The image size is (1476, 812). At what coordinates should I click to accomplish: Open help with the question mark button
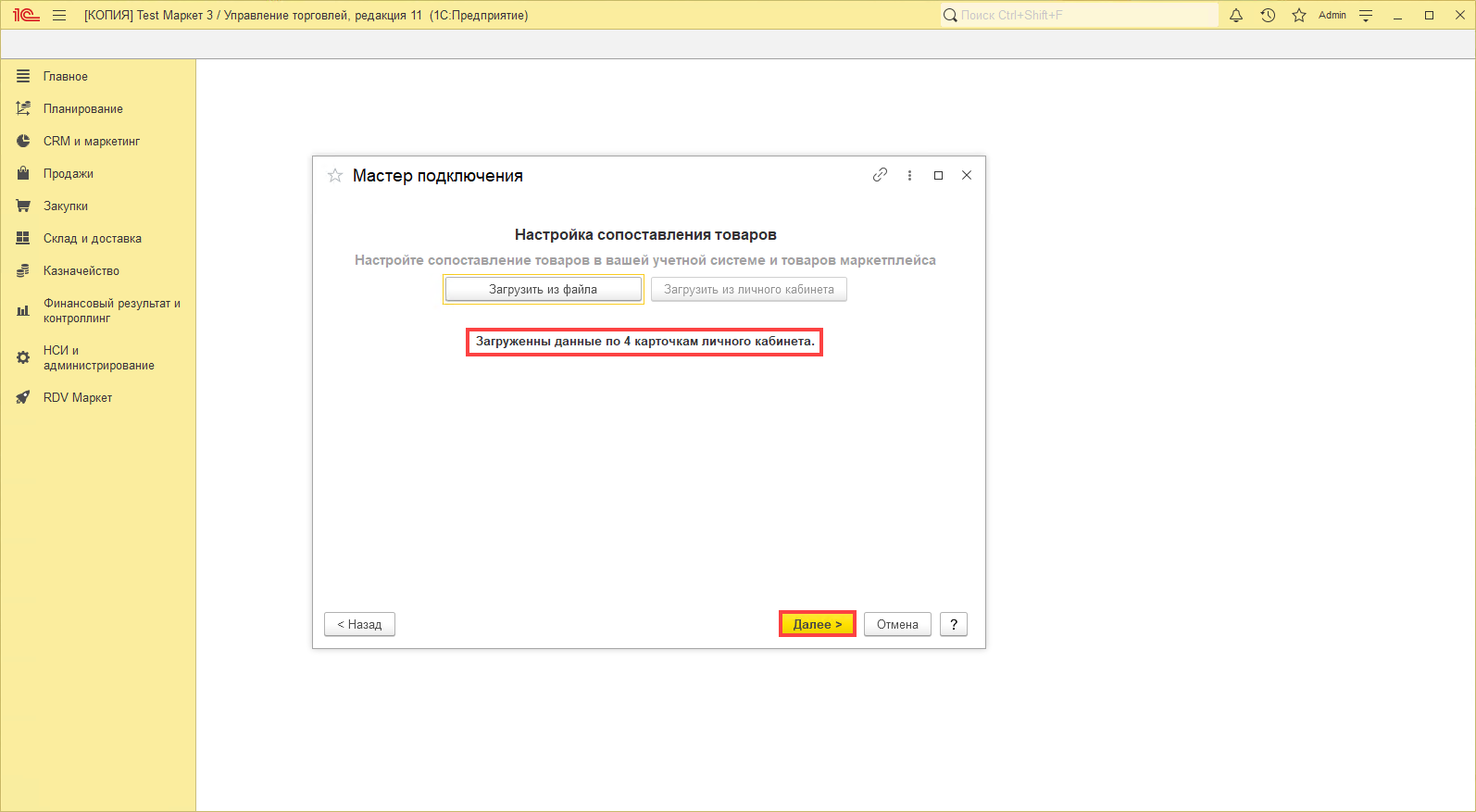[954, 624]
